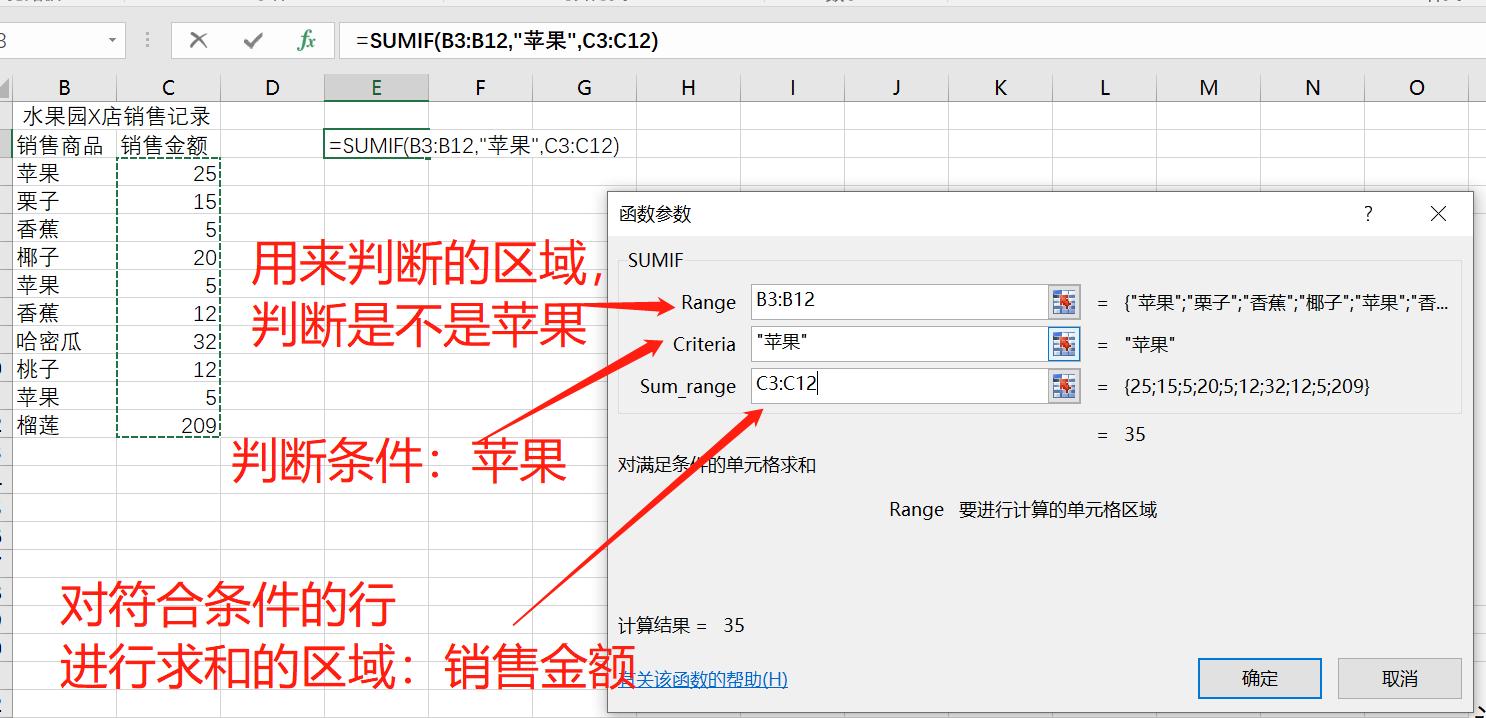The width and height of the screenshot is (1486, 718).
Task: Open the 有关该函数的帮助(H) help link
Action: 703,679
